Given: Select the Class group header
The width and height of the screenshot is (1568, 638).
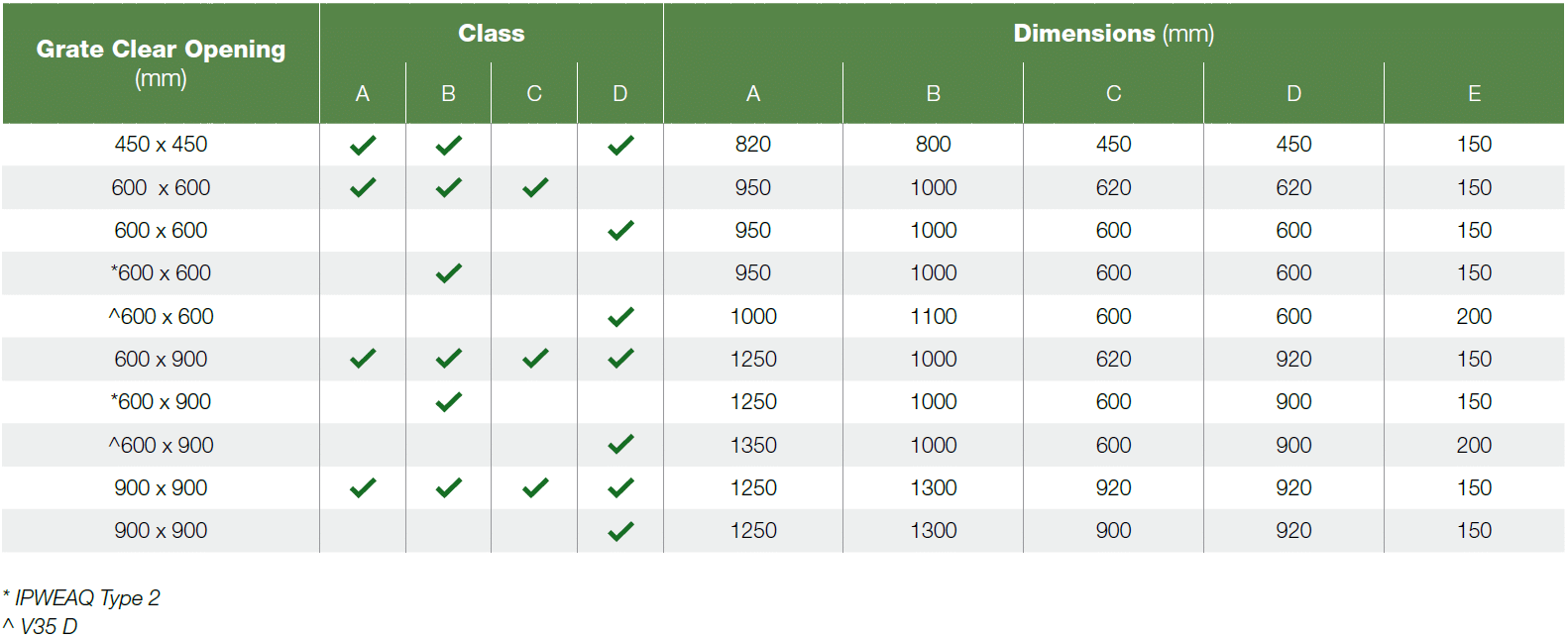Looking at the screenshot, I should (492, 34).
